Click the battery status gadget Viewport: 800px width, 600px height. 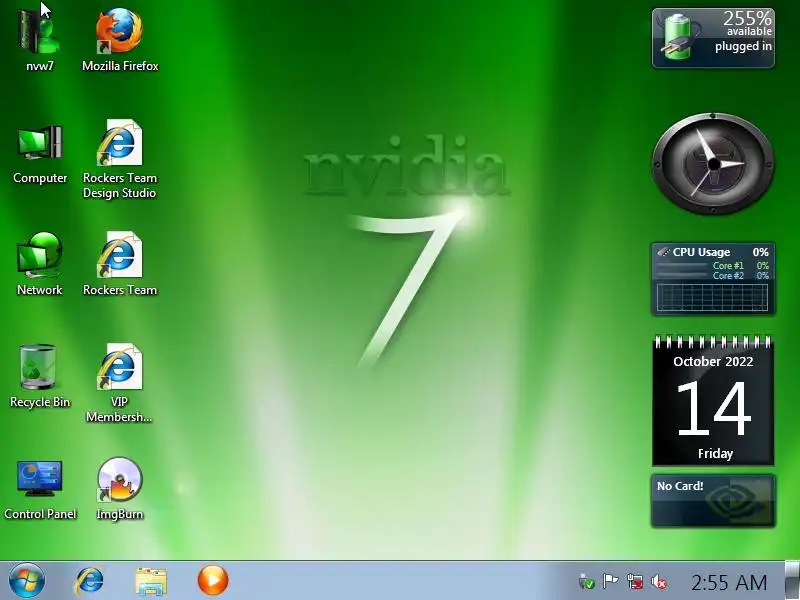click(713, 38)
